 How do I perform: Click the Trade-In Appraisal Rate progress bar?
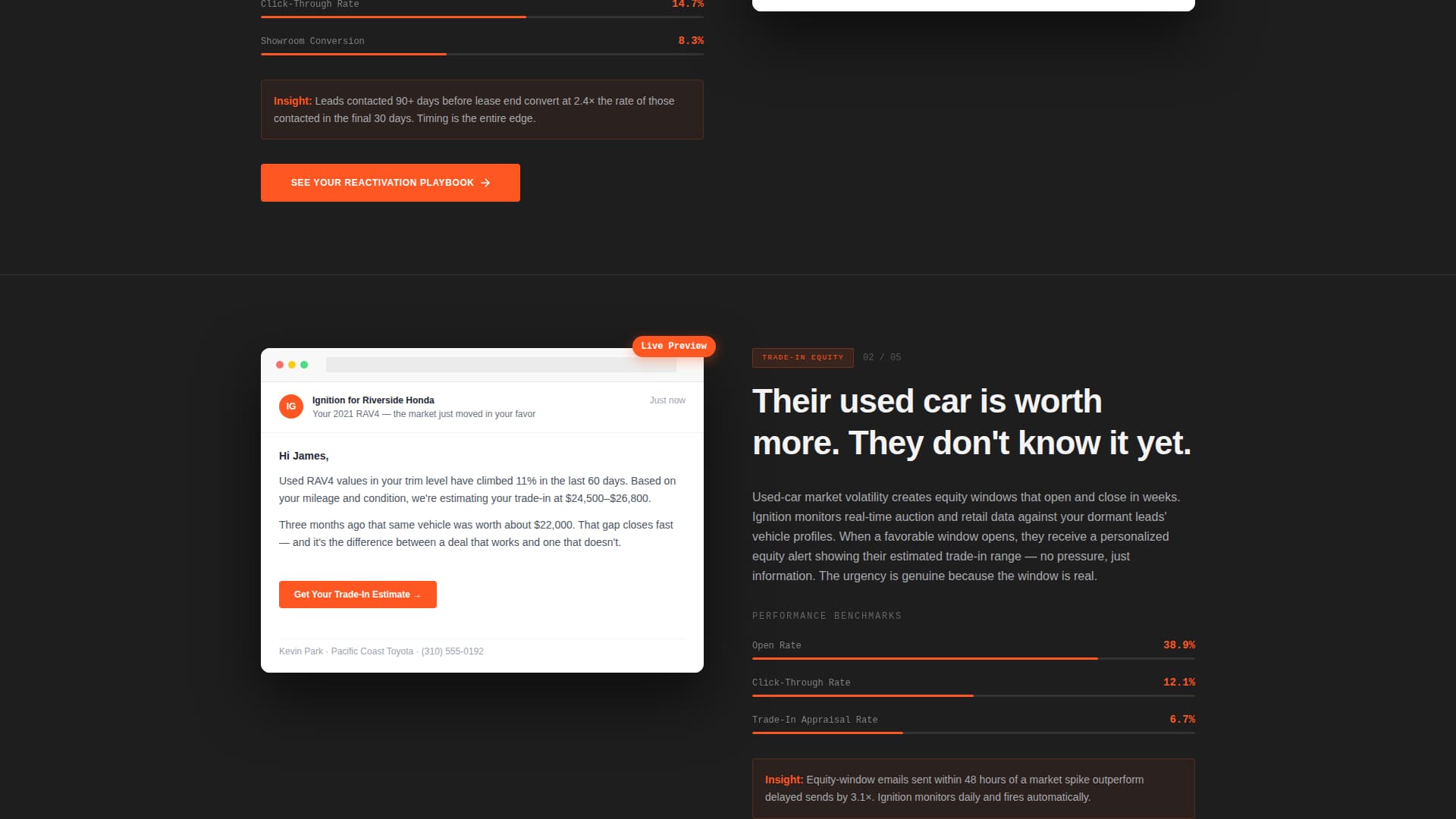coord(974,733)
